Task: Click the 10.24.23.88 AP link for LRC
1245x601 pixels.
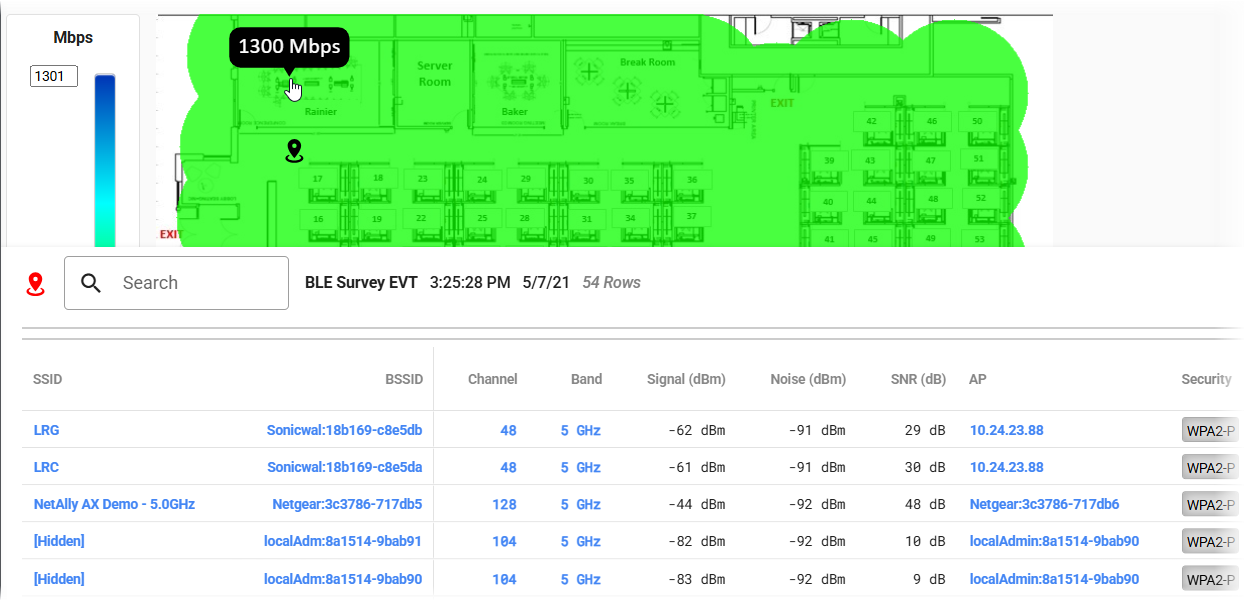Action: 1006,467
